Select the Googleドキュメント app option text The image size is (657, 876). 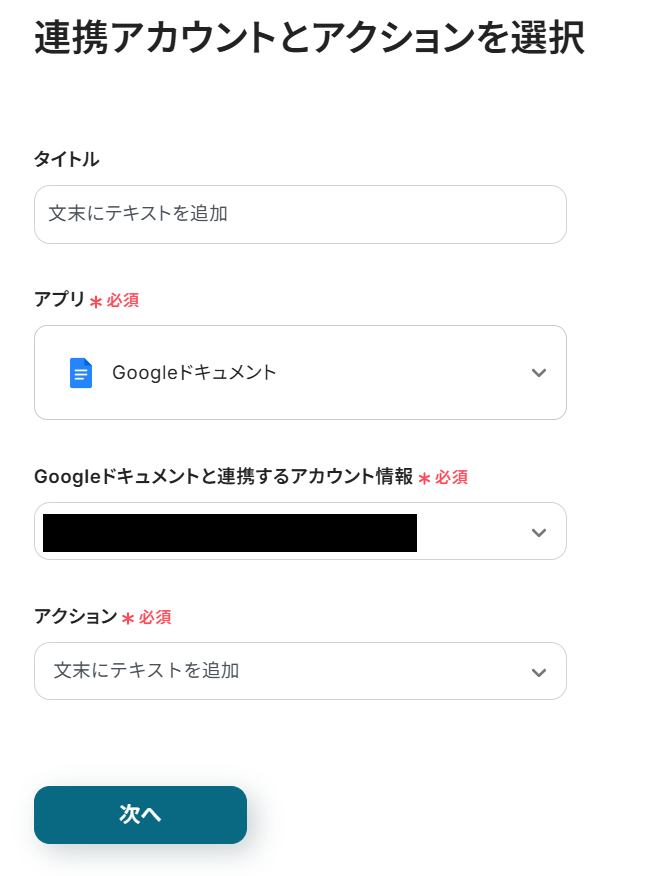click(x=194, y=373)
